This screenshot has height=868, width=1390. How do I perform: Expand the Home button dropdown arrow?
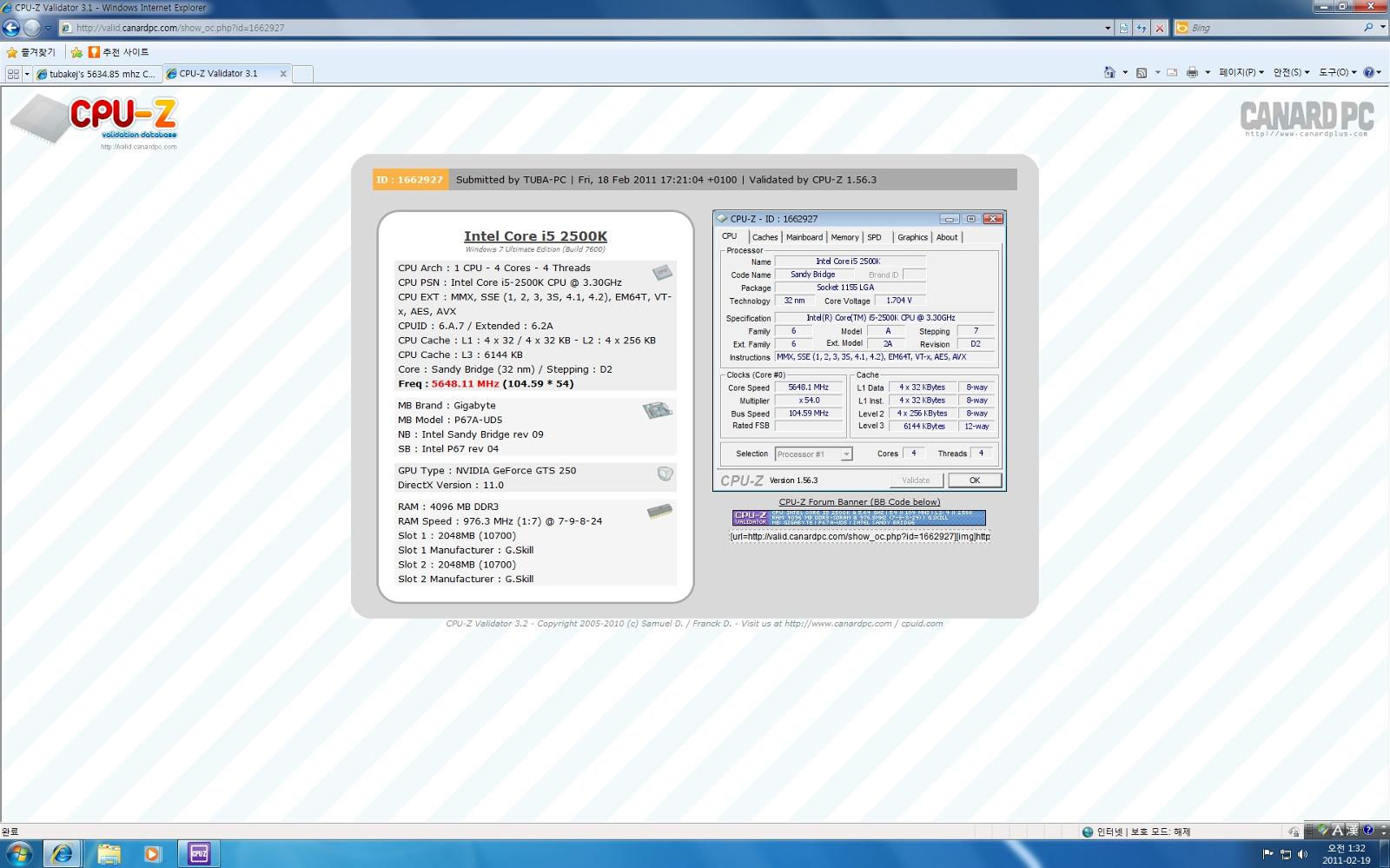(x=1125, y=72)
